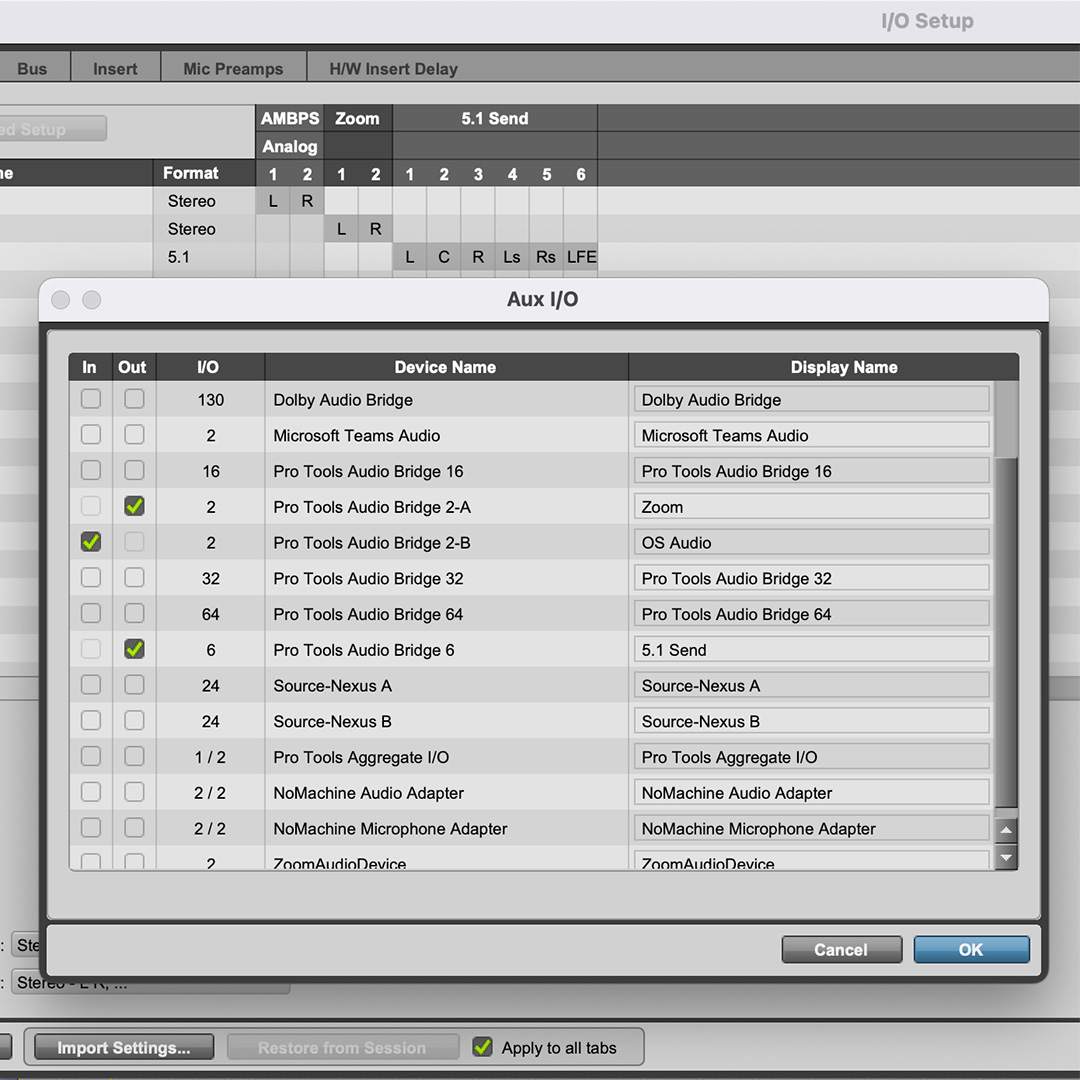Edit the OS Audio display name field

click(811, 543)
